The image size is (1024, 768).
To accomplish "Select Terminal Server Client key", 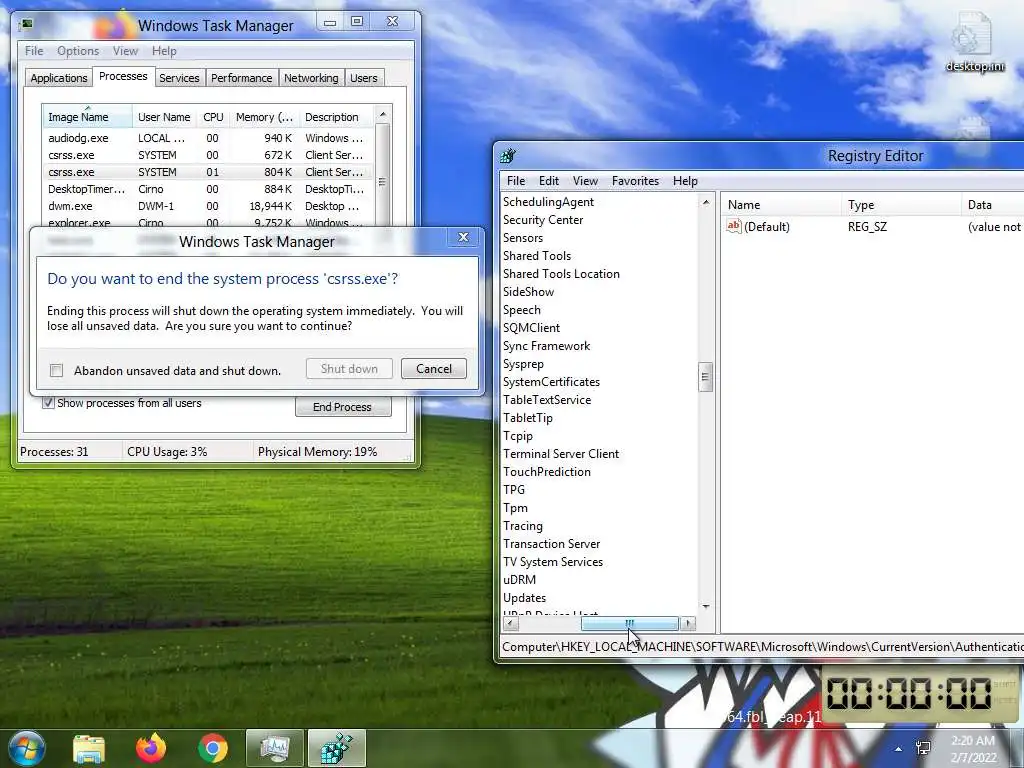I will [561, 453].
